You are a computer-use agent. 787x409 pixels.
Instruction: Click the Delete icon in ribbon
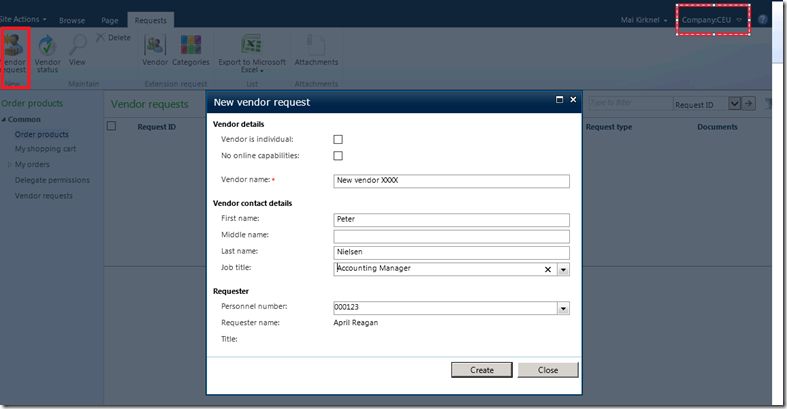click(x=113, y=37)
